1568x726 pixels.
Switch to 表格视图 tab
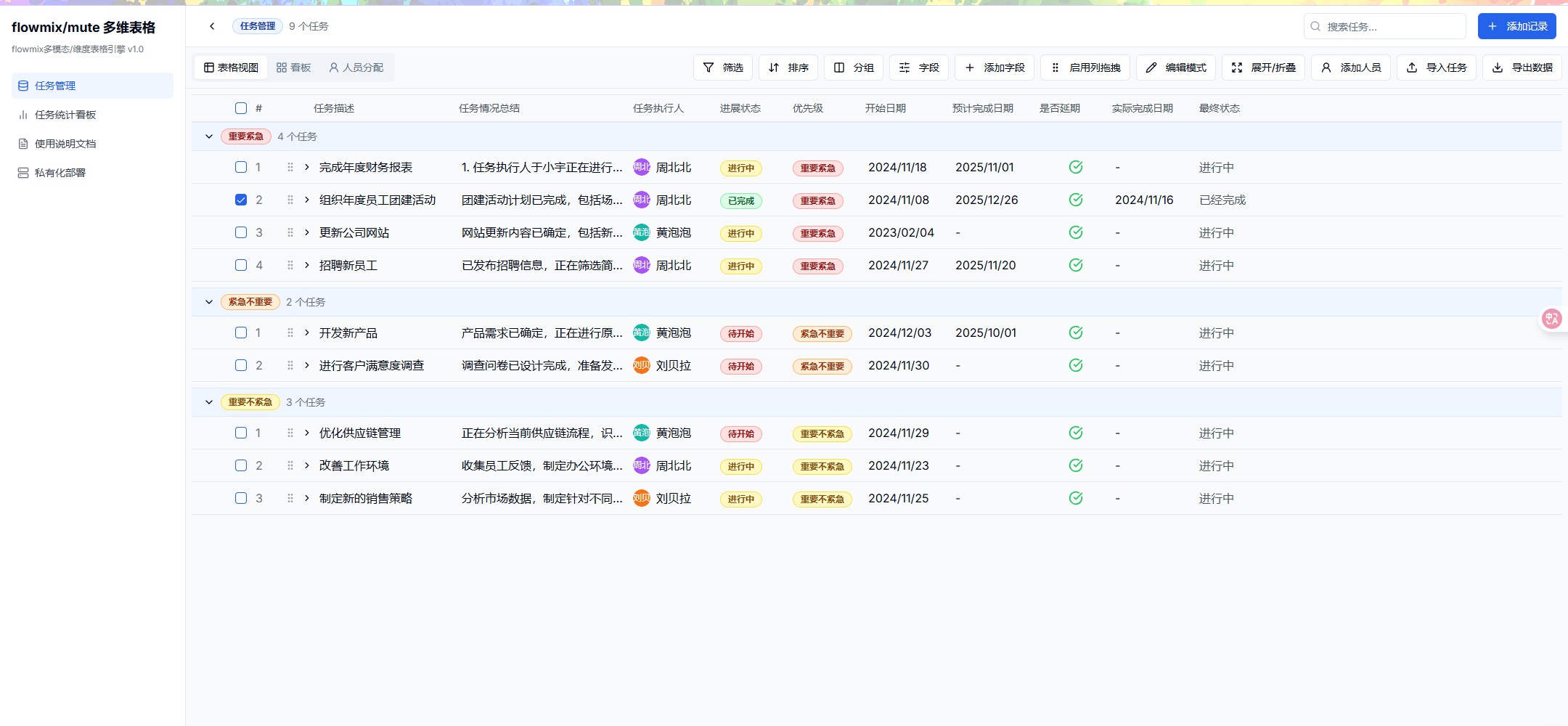point(231,68)
